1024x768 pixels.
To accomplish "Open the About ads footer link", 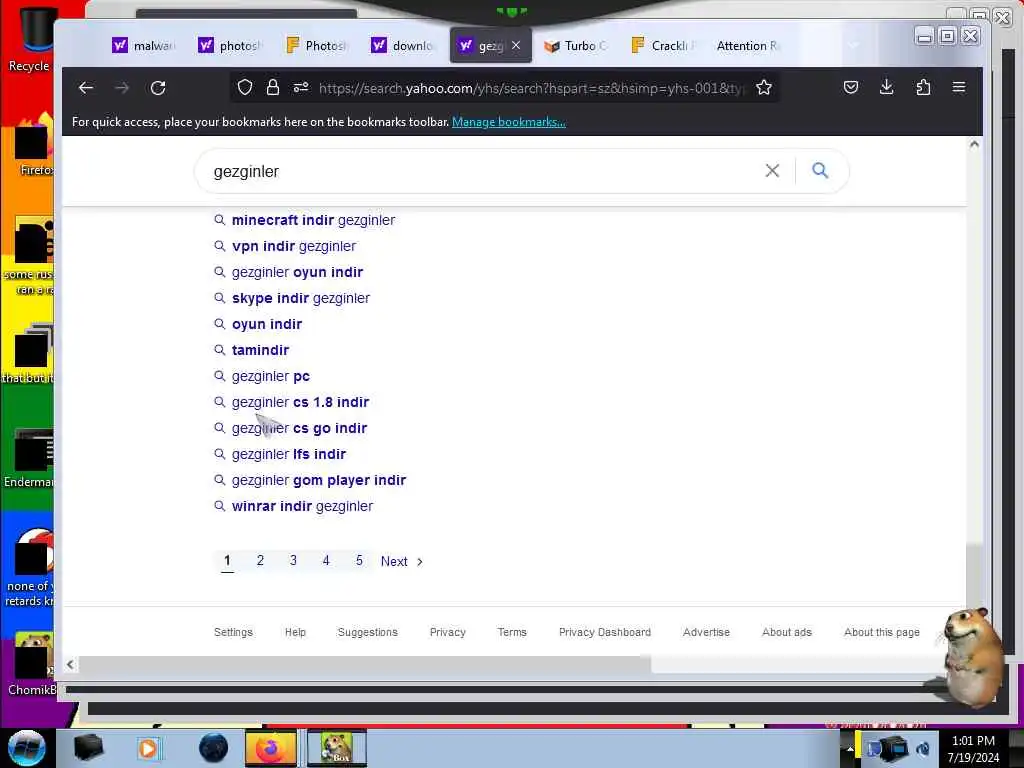I will pyautogui.click(x=787, y=632).
